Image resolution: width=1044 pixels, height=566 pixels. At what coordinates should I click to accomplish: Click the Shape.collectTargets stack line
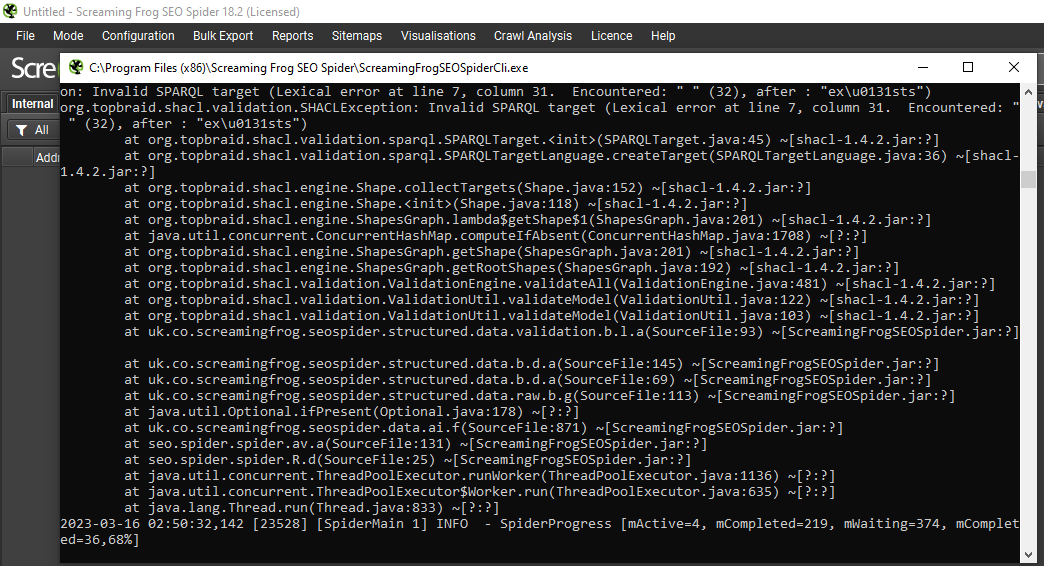click(x=467, y=188)
